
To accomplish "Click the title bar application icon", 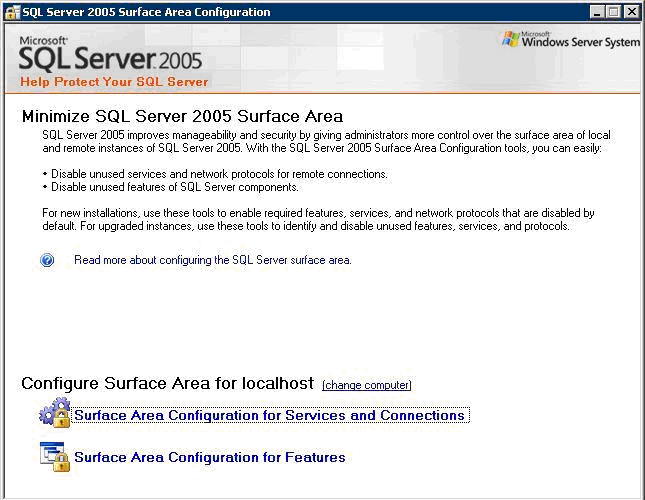I will pyautogui.click(x=12, y=12).
